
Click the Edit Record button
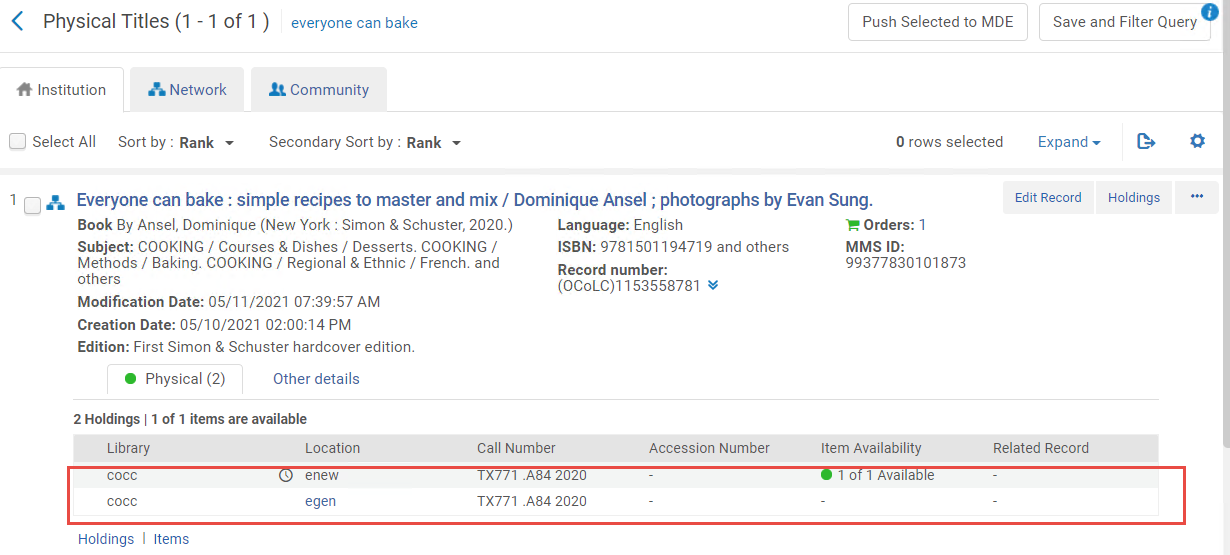click(x=1047, y=198)
